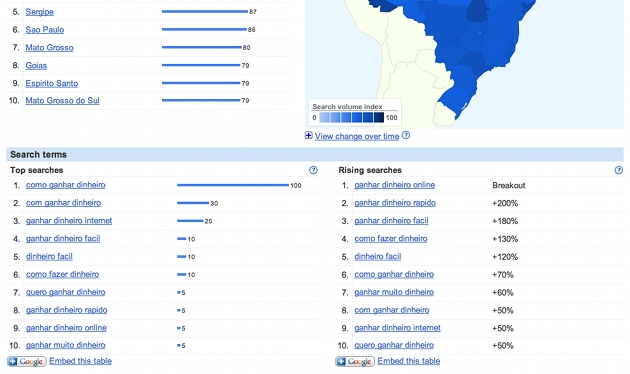Open rising search 'ganhar dinheiro rapido'
630x374 pixels.
(395, 202)
